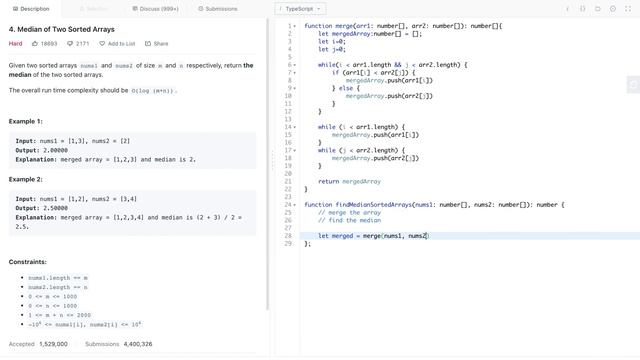Collapse findMedianSortedArrays fold arrow at line 24

[x=295, y=205]
